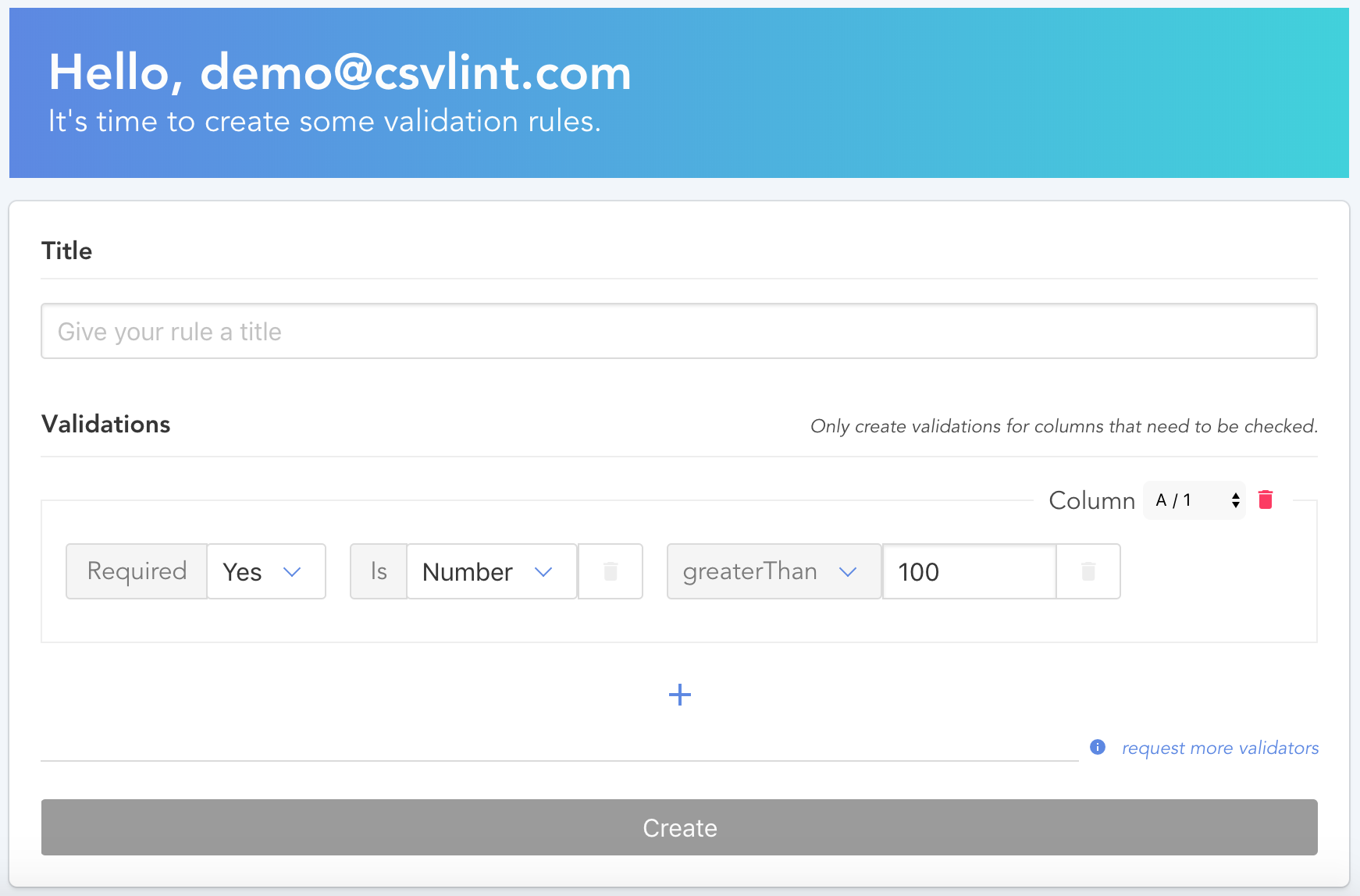The height and width of the screenshot is (896, 1360).
Task: Click the chevron on the greaterThan selector
Action: [x=848, y=572]
